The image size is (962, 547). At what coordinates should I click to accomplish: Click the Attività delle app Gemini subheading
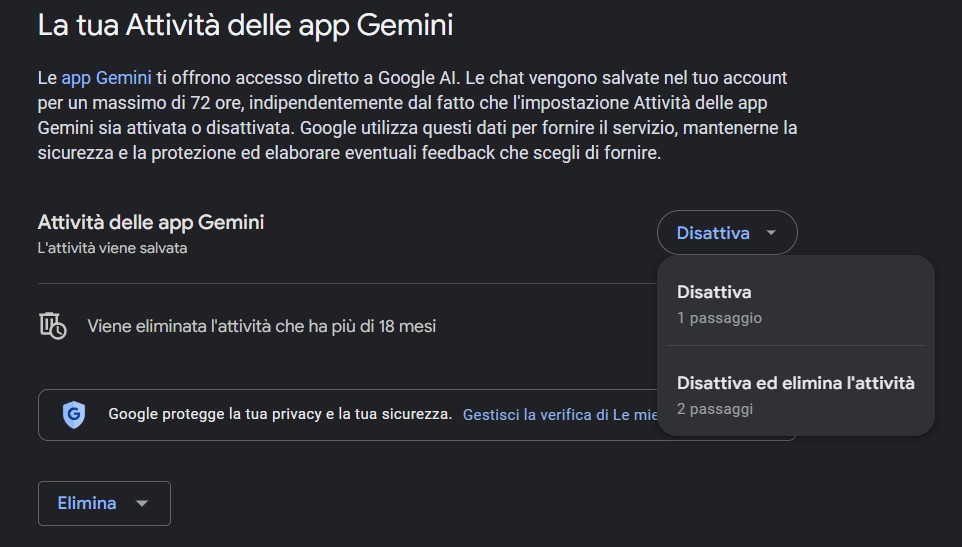(151, 222)
